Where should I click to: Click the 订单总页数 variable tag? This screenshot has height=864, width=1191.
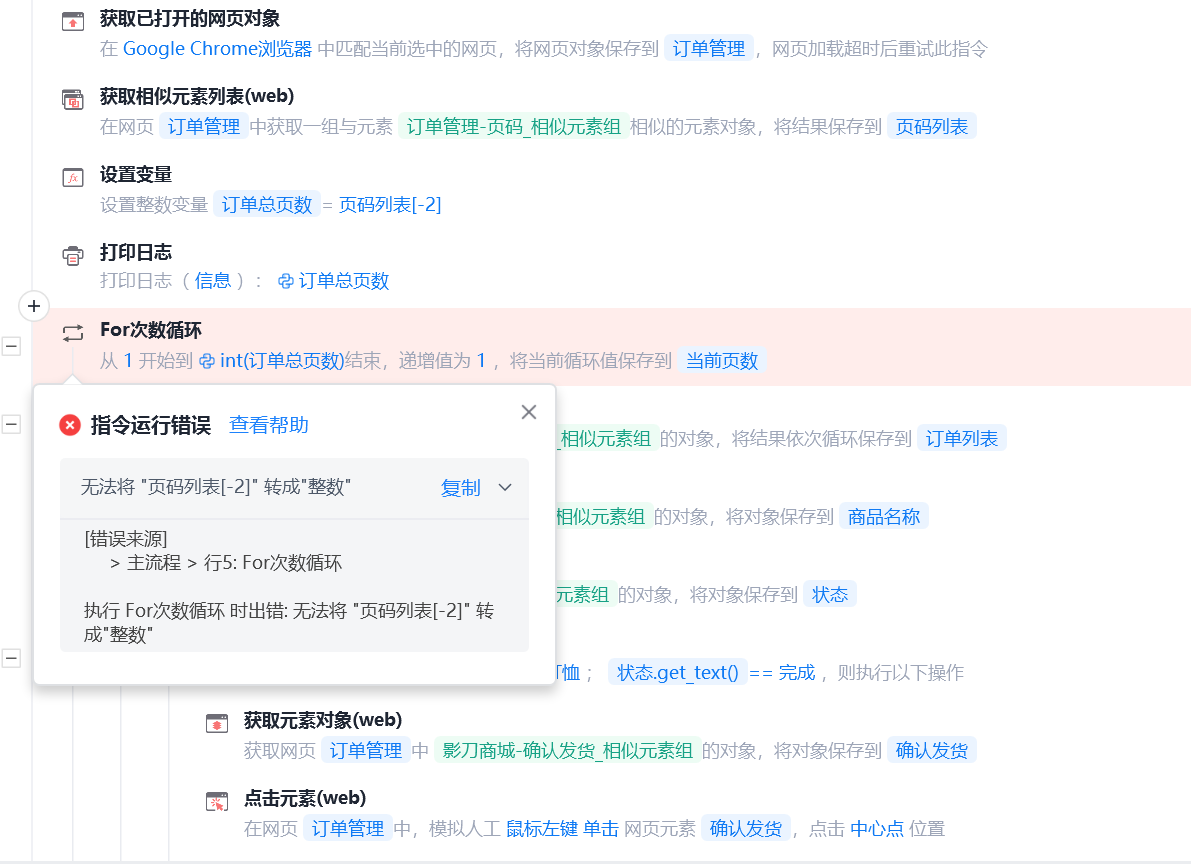(267, 204)
